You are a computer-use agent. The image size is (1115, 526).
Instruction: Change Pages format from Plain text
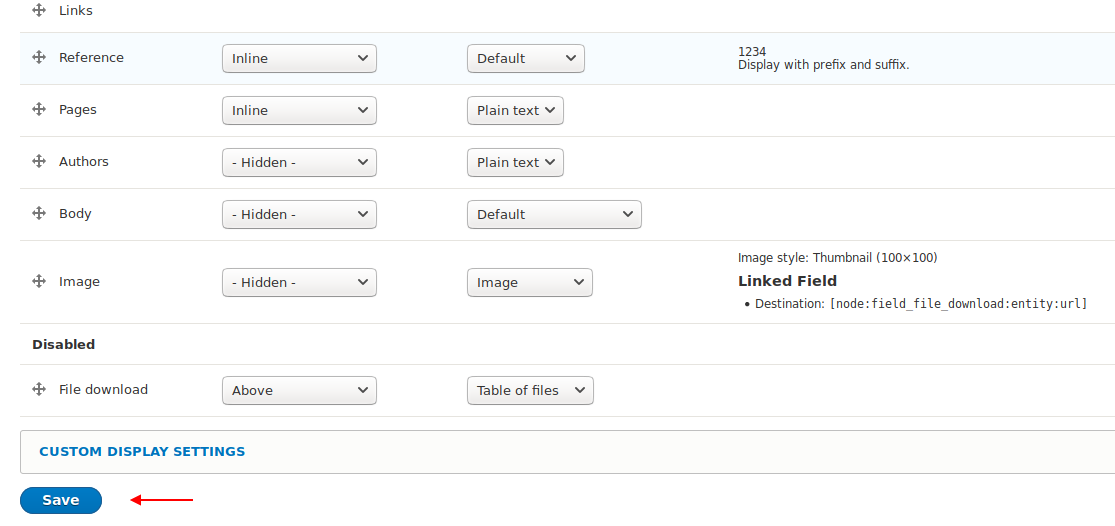click(515, 111)
